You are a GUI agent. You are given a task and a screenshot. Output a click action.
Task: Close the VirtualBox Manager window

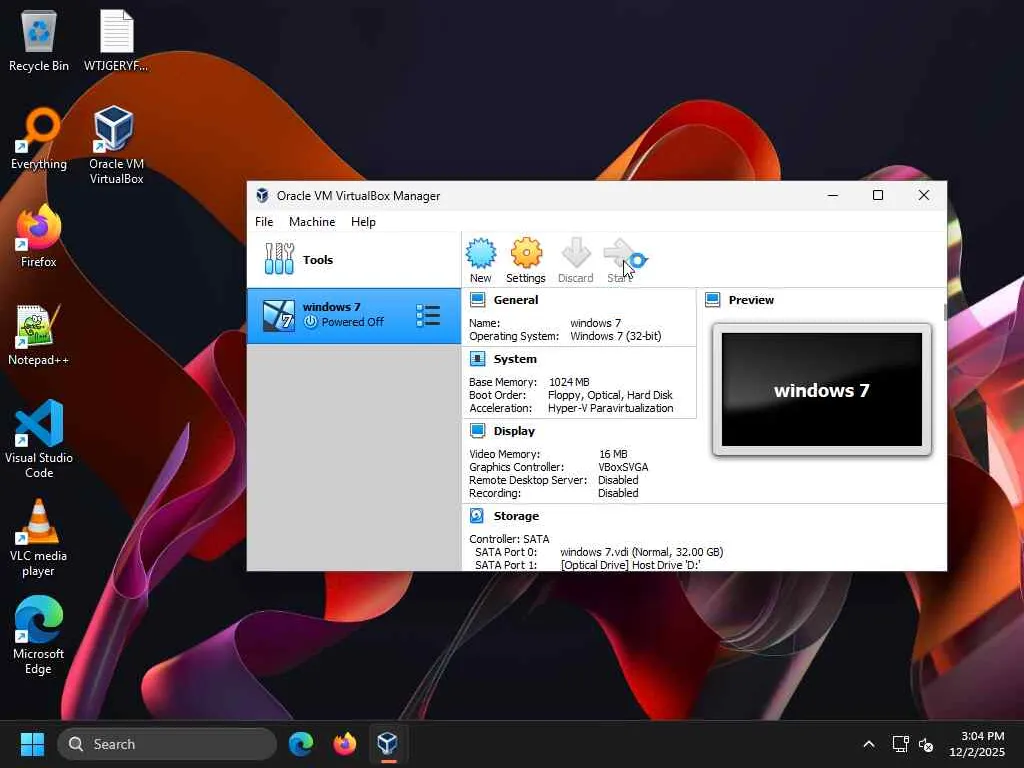point(923,195)
